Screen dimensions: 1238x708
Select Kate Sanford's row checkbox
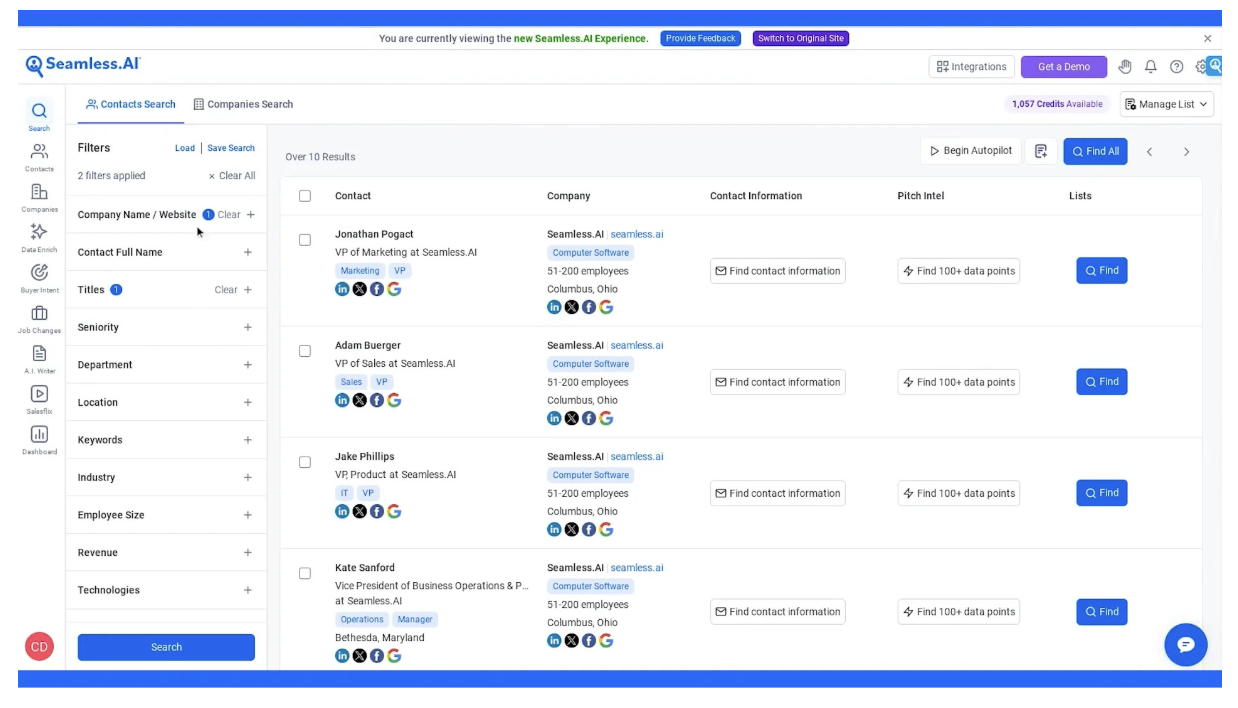pos(305,573)
